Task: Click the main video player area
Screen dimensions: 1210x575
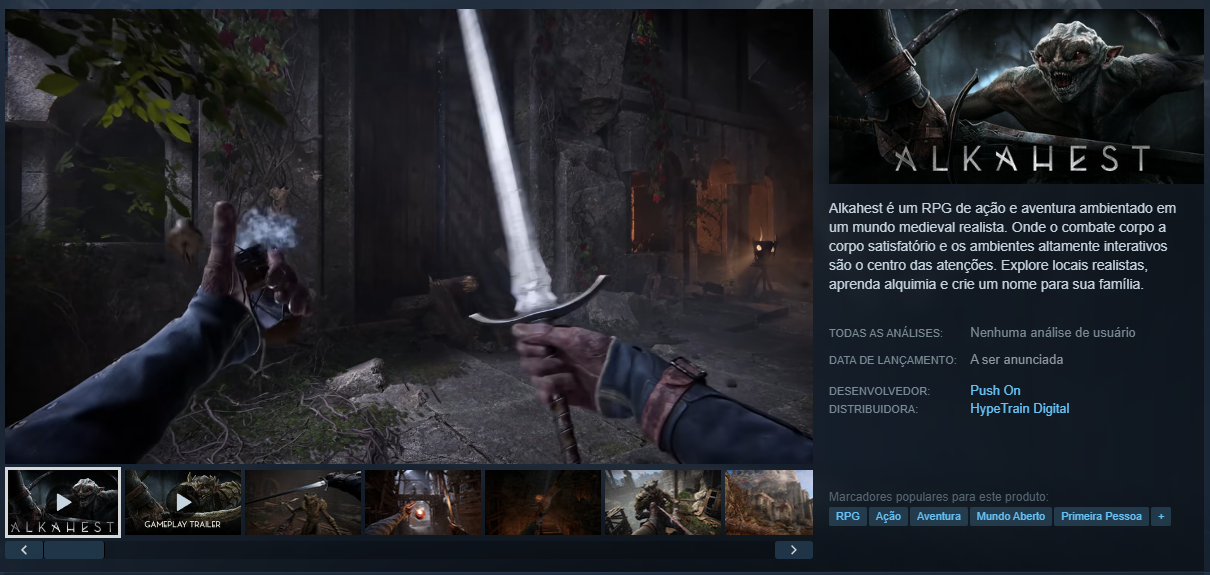Action: (409, 236)
